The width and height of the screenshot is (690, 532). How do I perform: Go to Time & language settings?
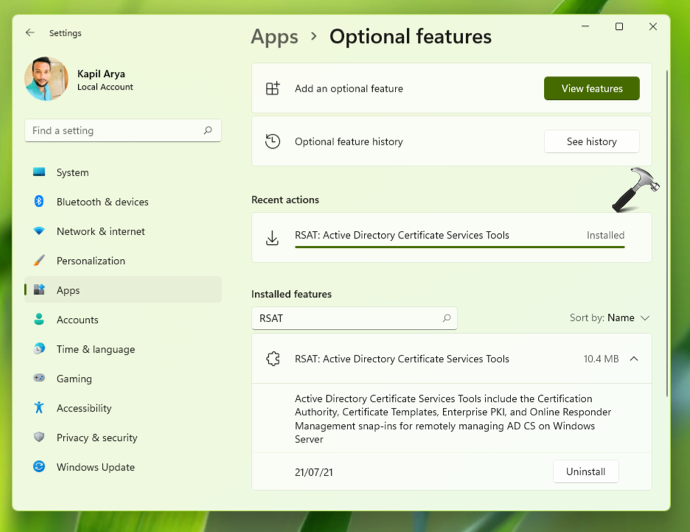[x=94, y=349]
